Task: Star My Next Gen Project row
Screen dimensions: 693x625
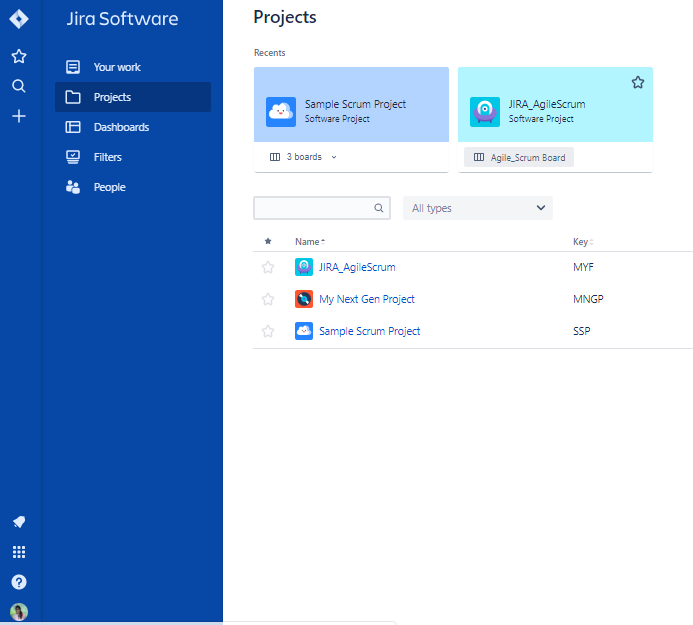Action: point(268,299)
